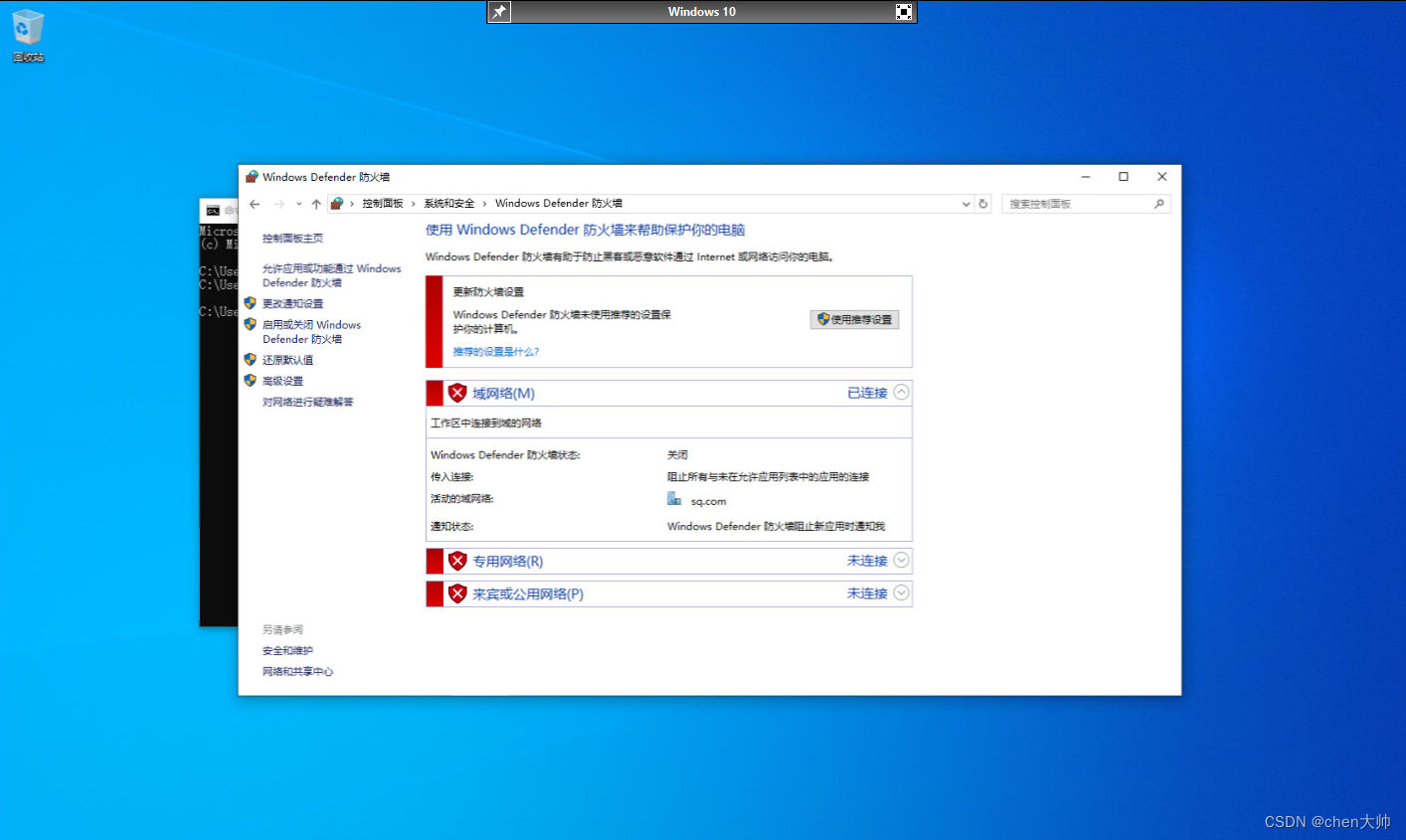Maximize the firewall window
The width and height of the screenshot is (1406, 840).
pyautogui.click(x=1124, y=177)
